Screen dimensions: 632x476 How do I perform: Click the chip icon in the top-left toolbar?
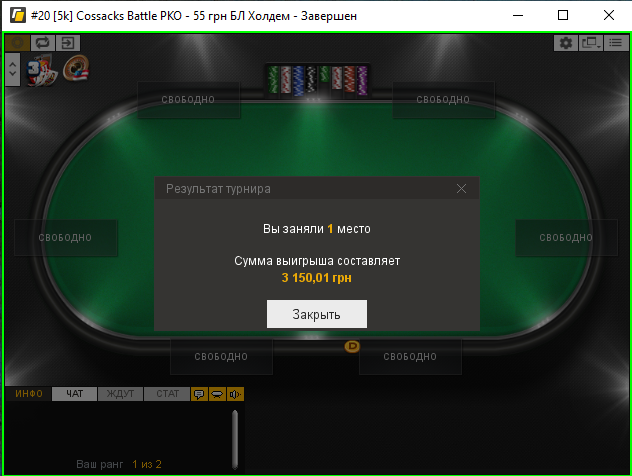point(17,43)
